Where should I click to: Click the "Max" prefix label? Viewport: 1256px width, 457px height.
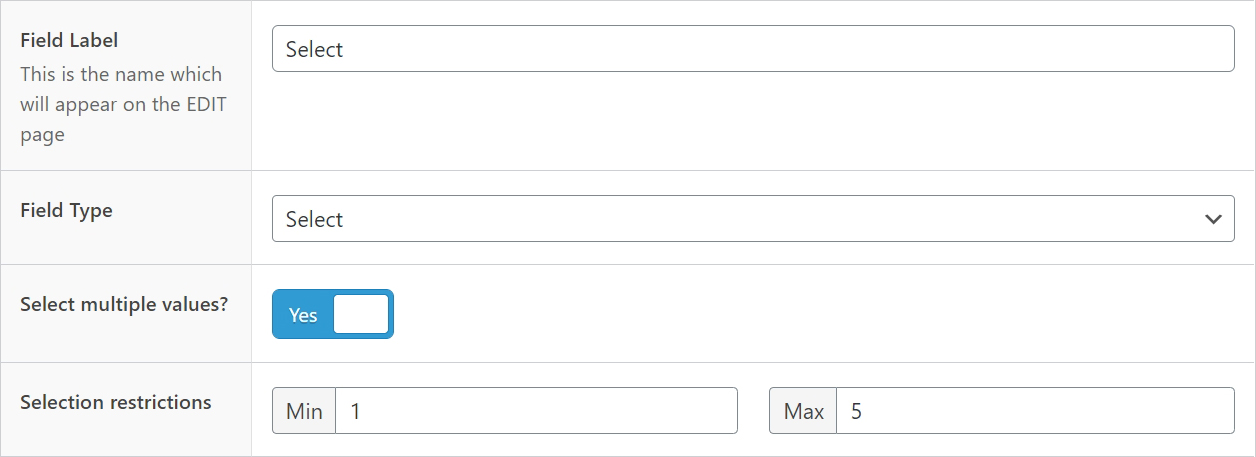coord(803,411)
